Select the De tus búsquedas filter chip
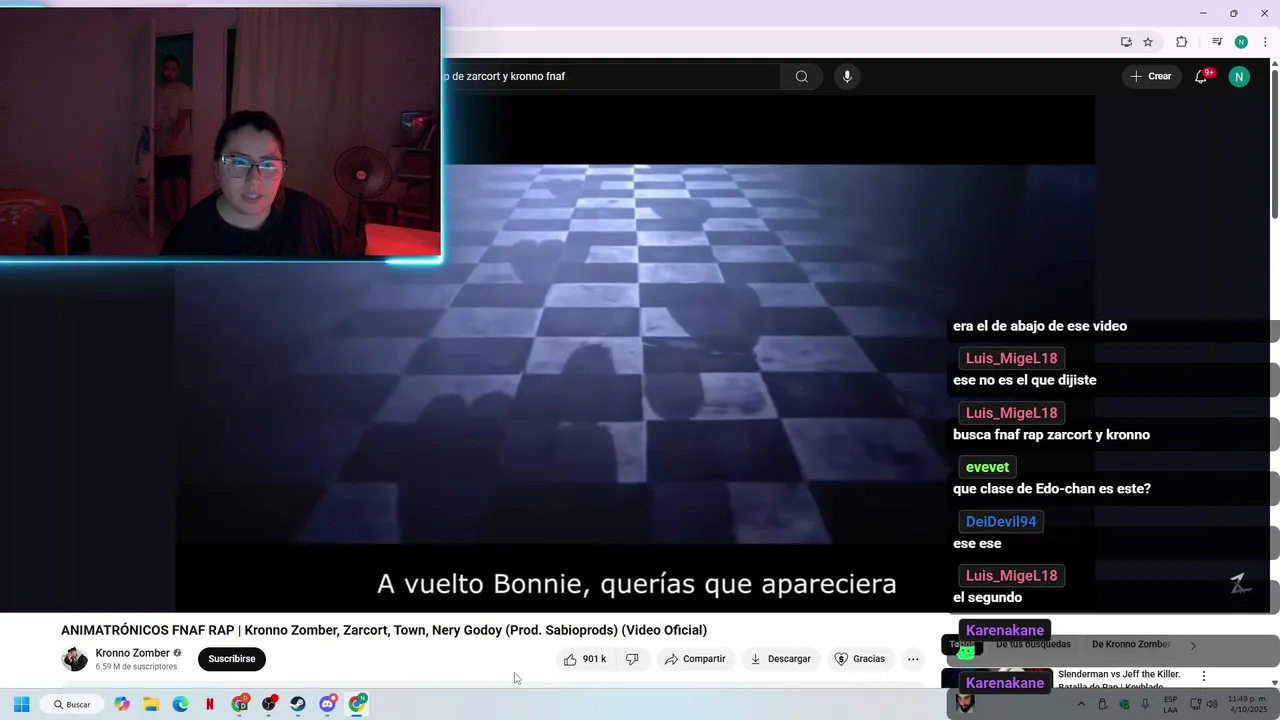 pyautogui.click(x=1033, y=645)
